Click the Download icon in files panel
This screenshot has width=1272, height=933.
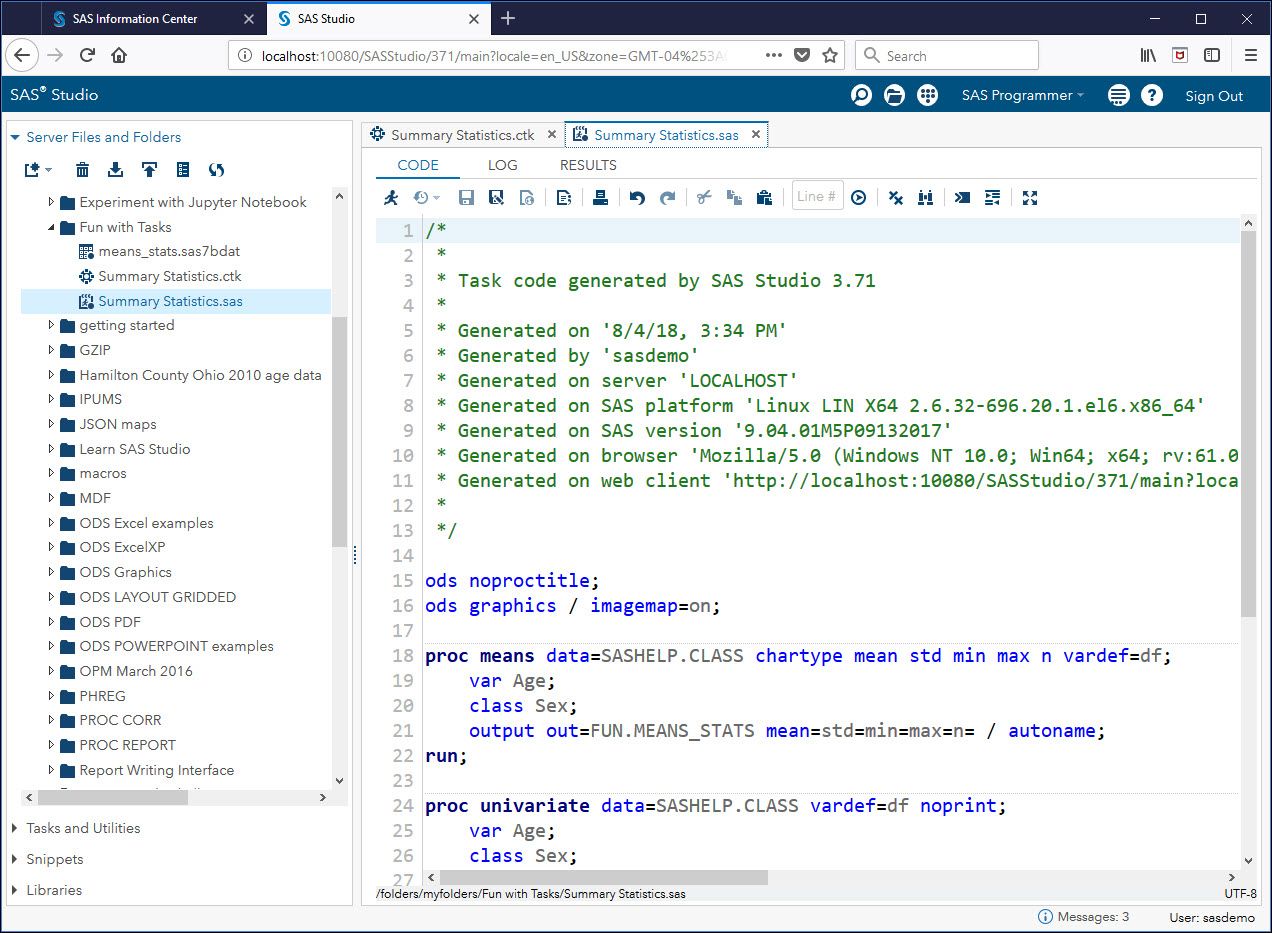(x=115, y=170)
